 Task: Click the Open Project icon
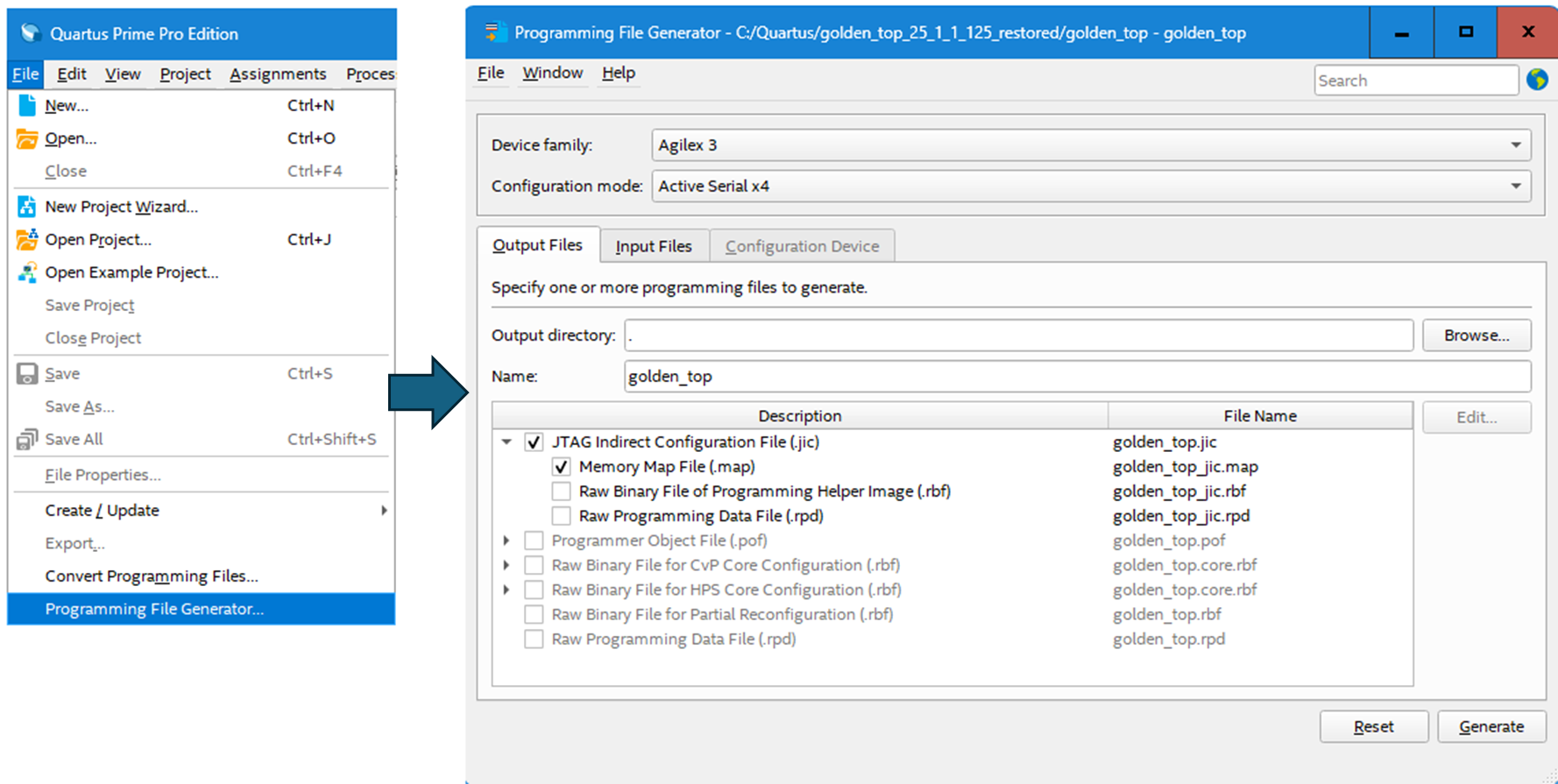27,239
